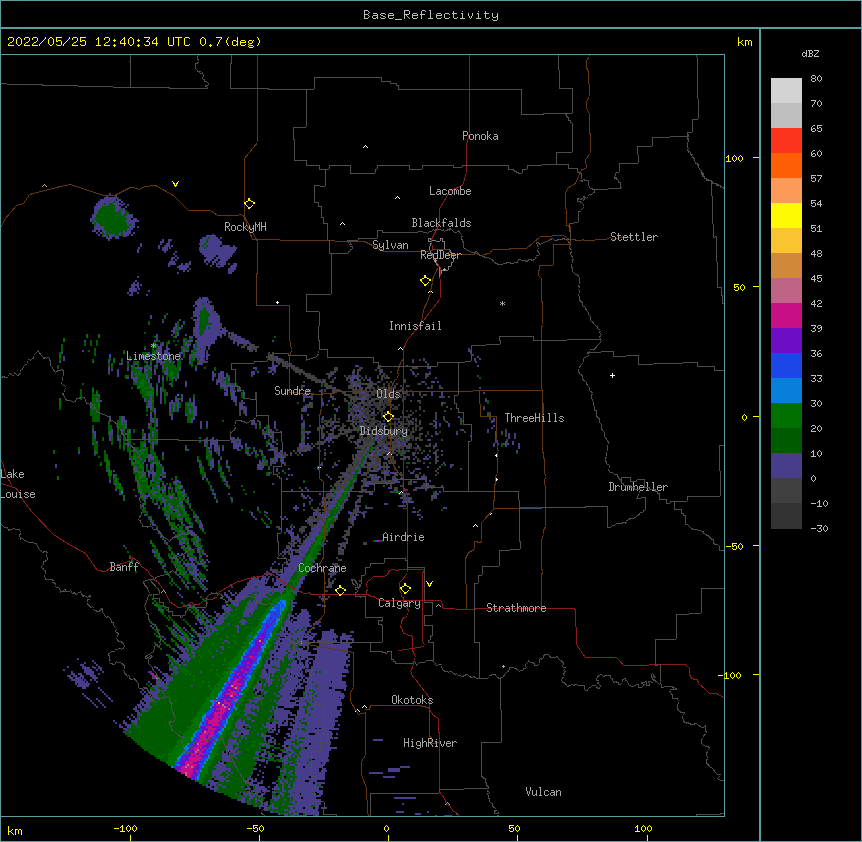Click the green echo blob northwest of RockyMH
862x842 pixels.
[x=111, y=218]
